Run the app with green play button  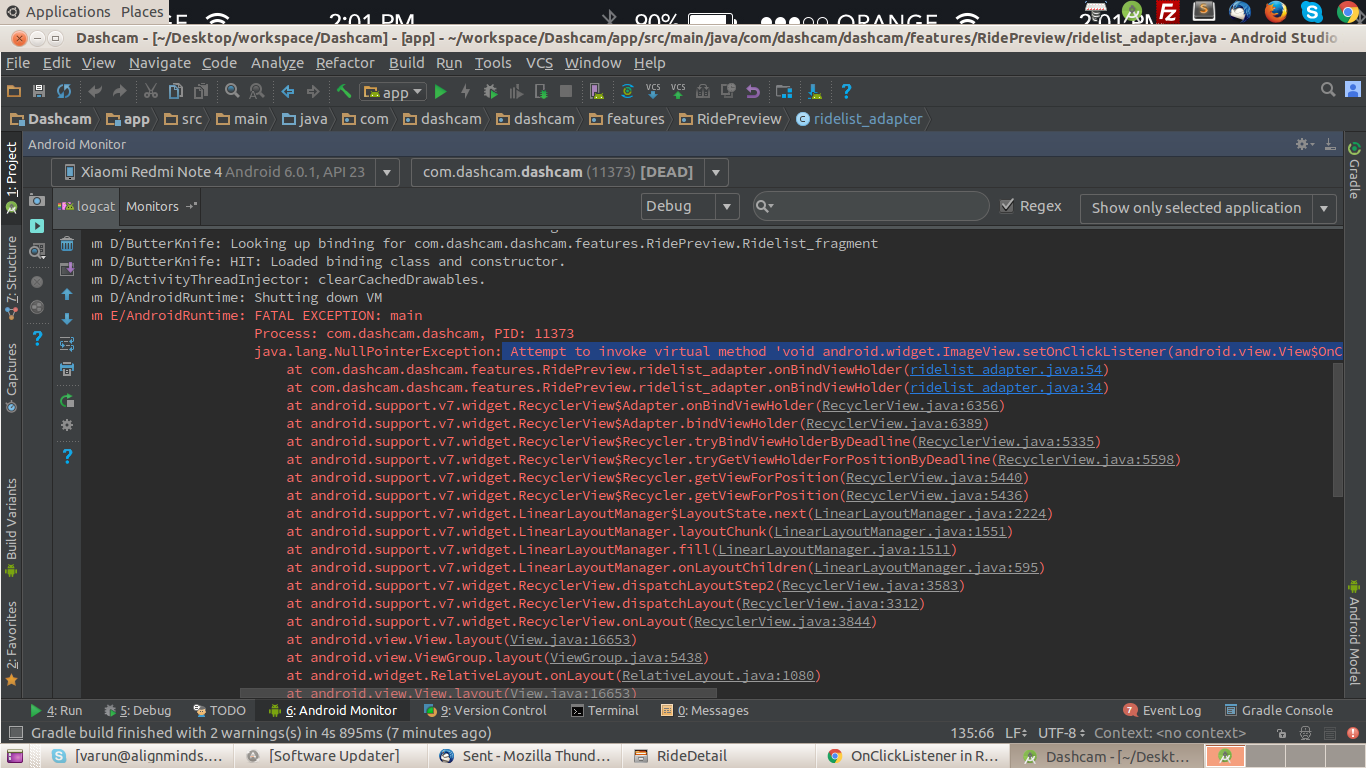tap(440, 91)
